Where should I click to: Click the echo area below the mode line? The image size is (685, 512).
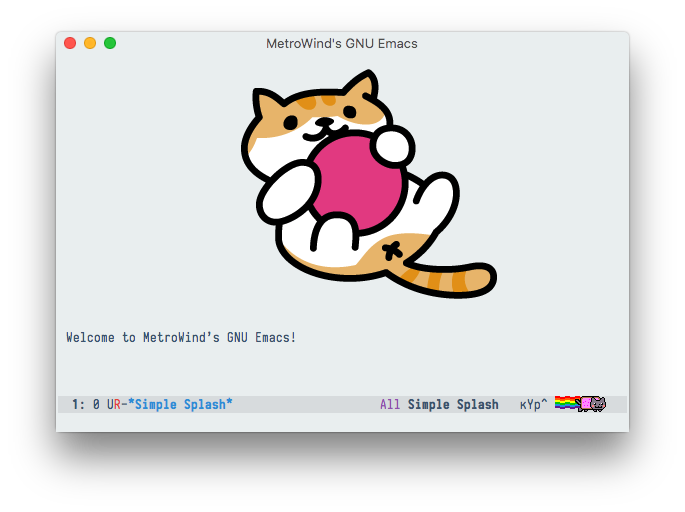click(342, 422)
